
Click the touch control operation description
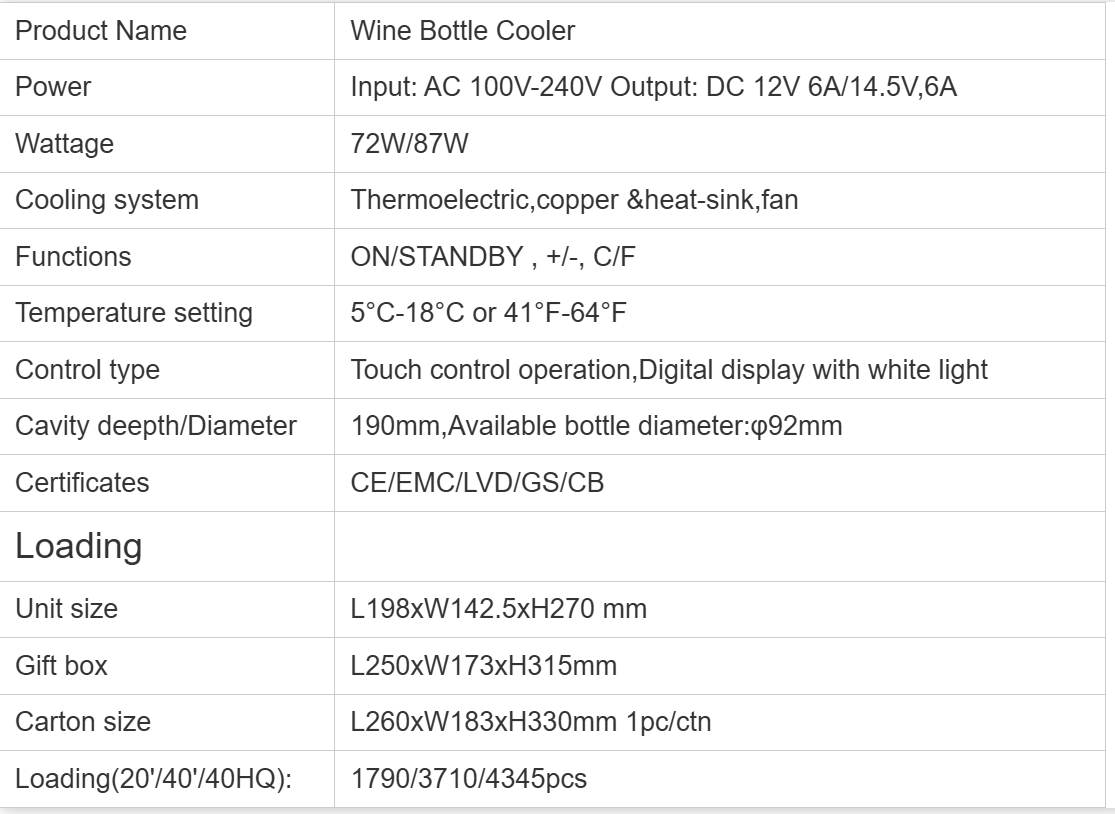pyautogui.click(x=669, y=370)
